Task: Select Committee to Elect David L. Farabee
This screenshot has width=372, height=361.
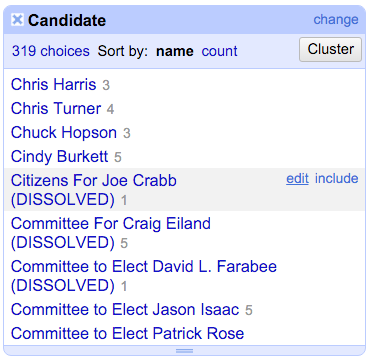Action: pyautogui.click(x=144, y=276)
